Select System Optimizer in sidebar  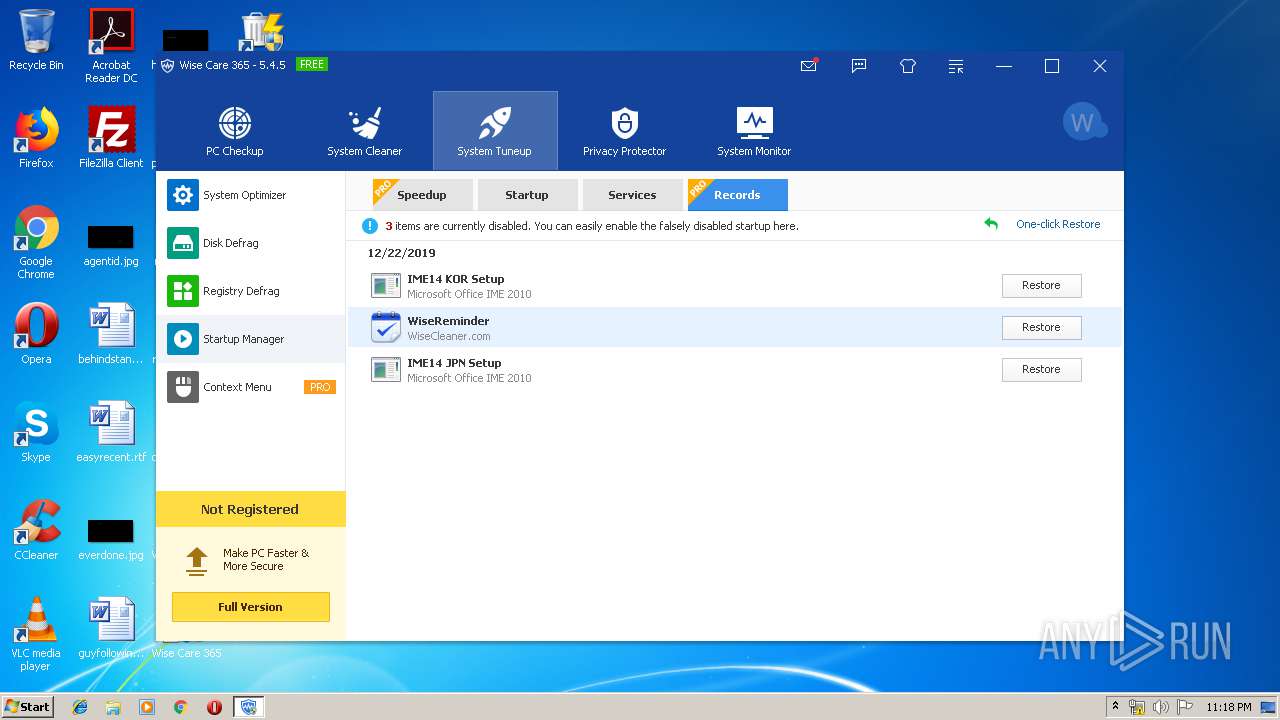coord(251,195)
